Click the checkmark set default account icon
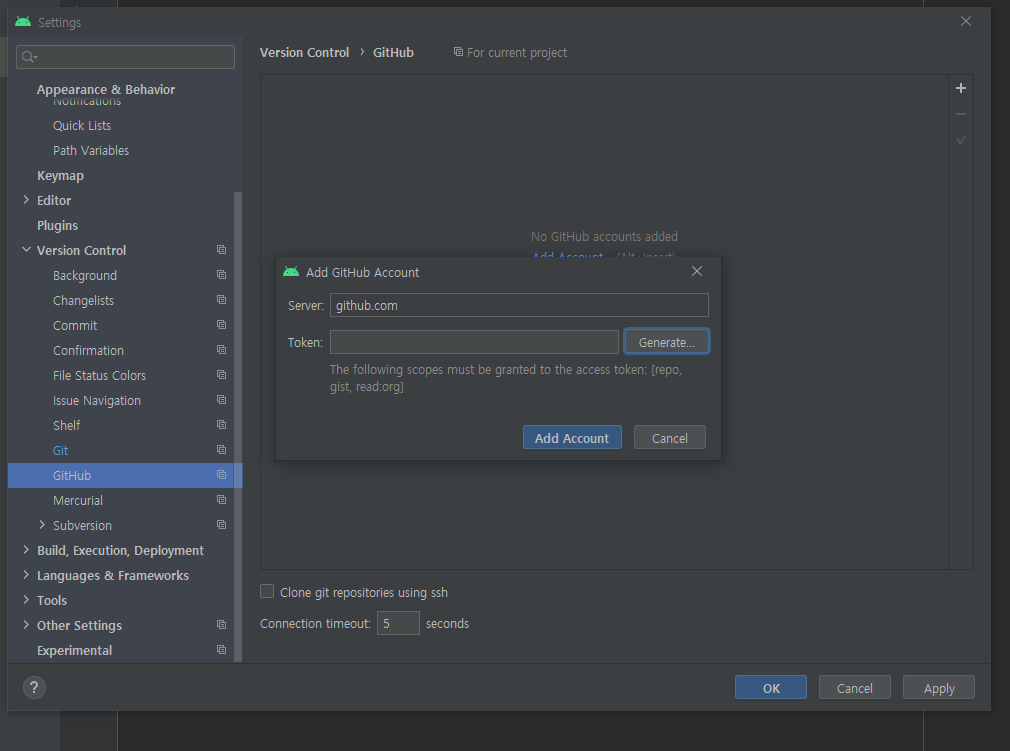This screenshot has width=1010, height=751. 960,140
